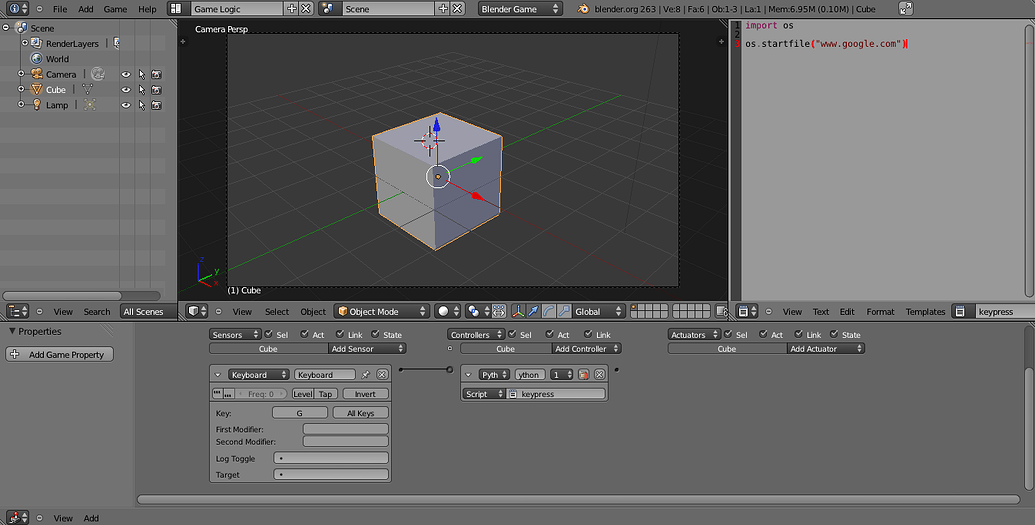The width and height of the screenshot is (1035, 525).
Task: Select the translate manipulator arrow icon
Action: click(533, 311)
